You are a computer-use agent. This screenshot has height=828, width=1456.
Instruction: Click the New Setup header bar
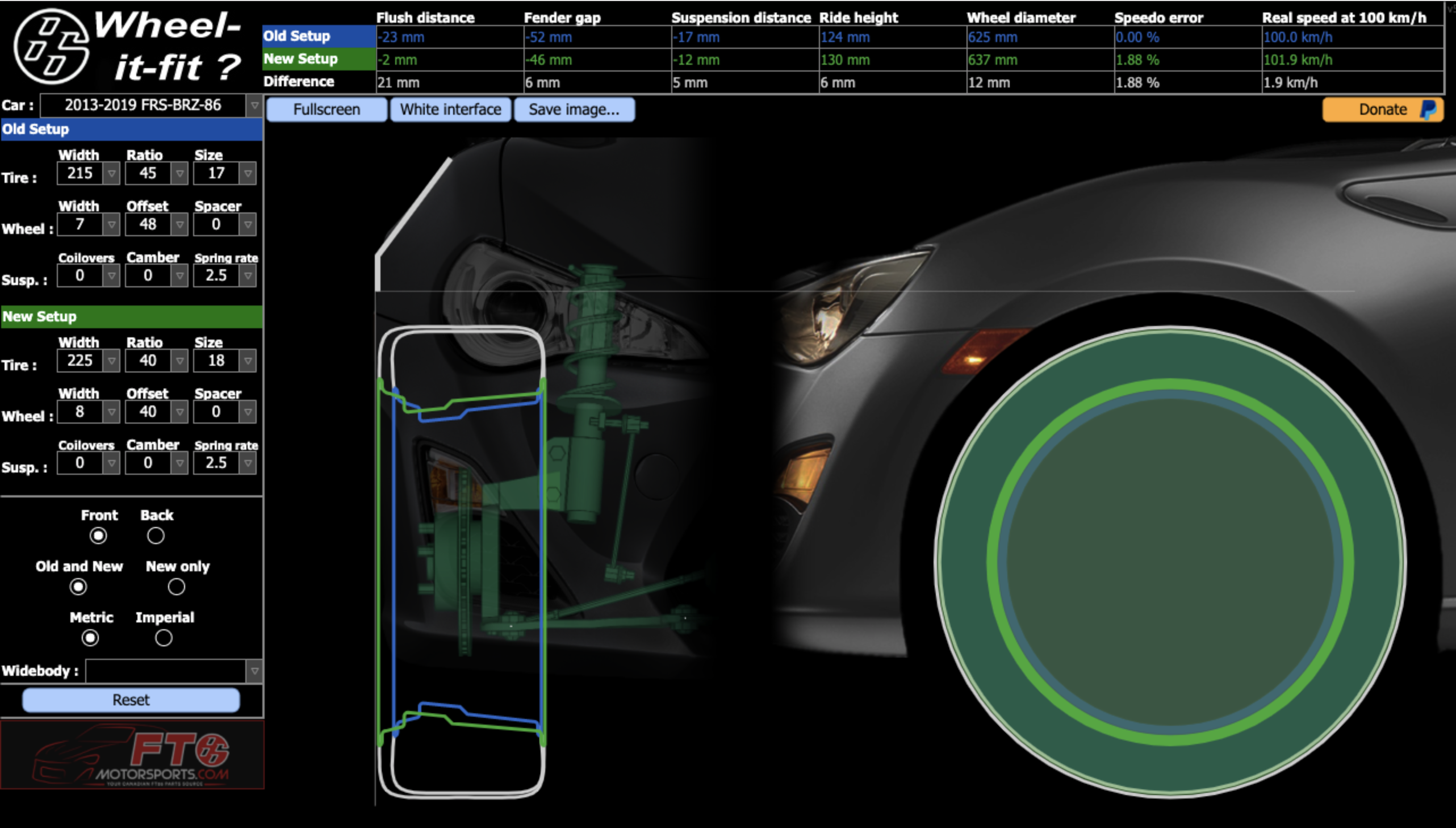pos(131,317)
